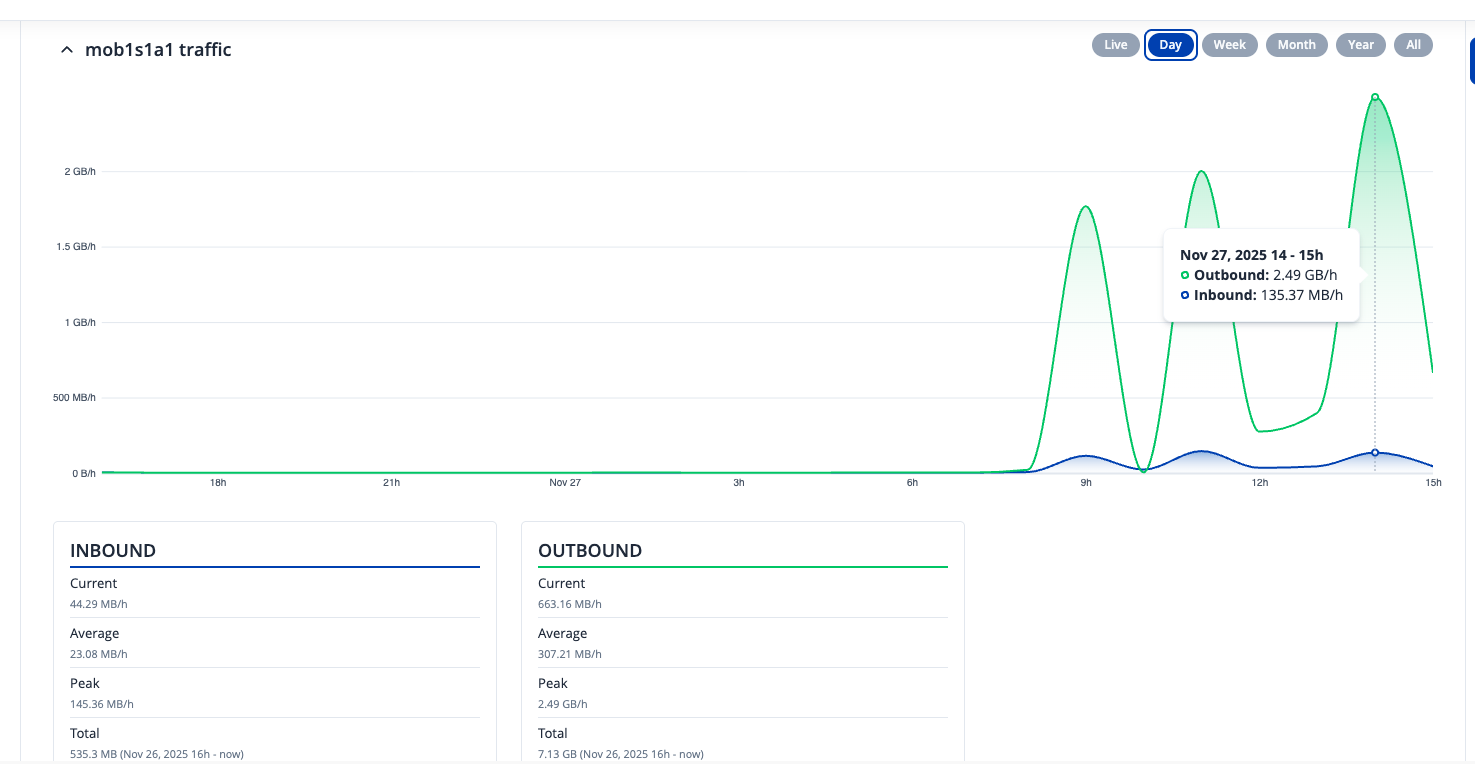
Task: Show traffic for the Week range
Action: [x=1229, y=45]
